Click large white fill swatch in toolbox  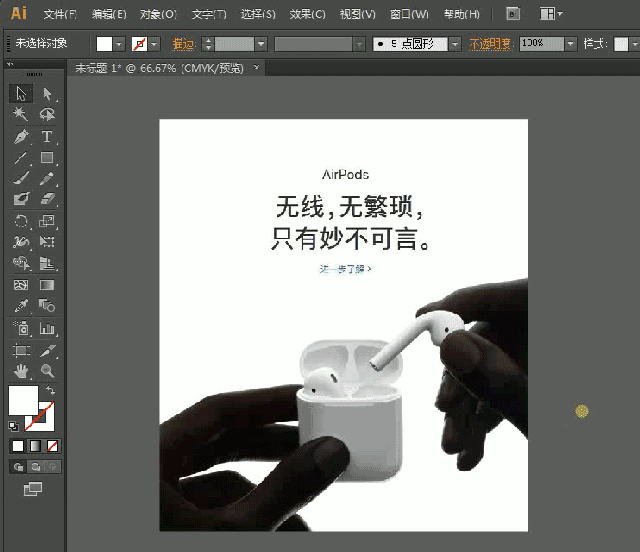23,401
